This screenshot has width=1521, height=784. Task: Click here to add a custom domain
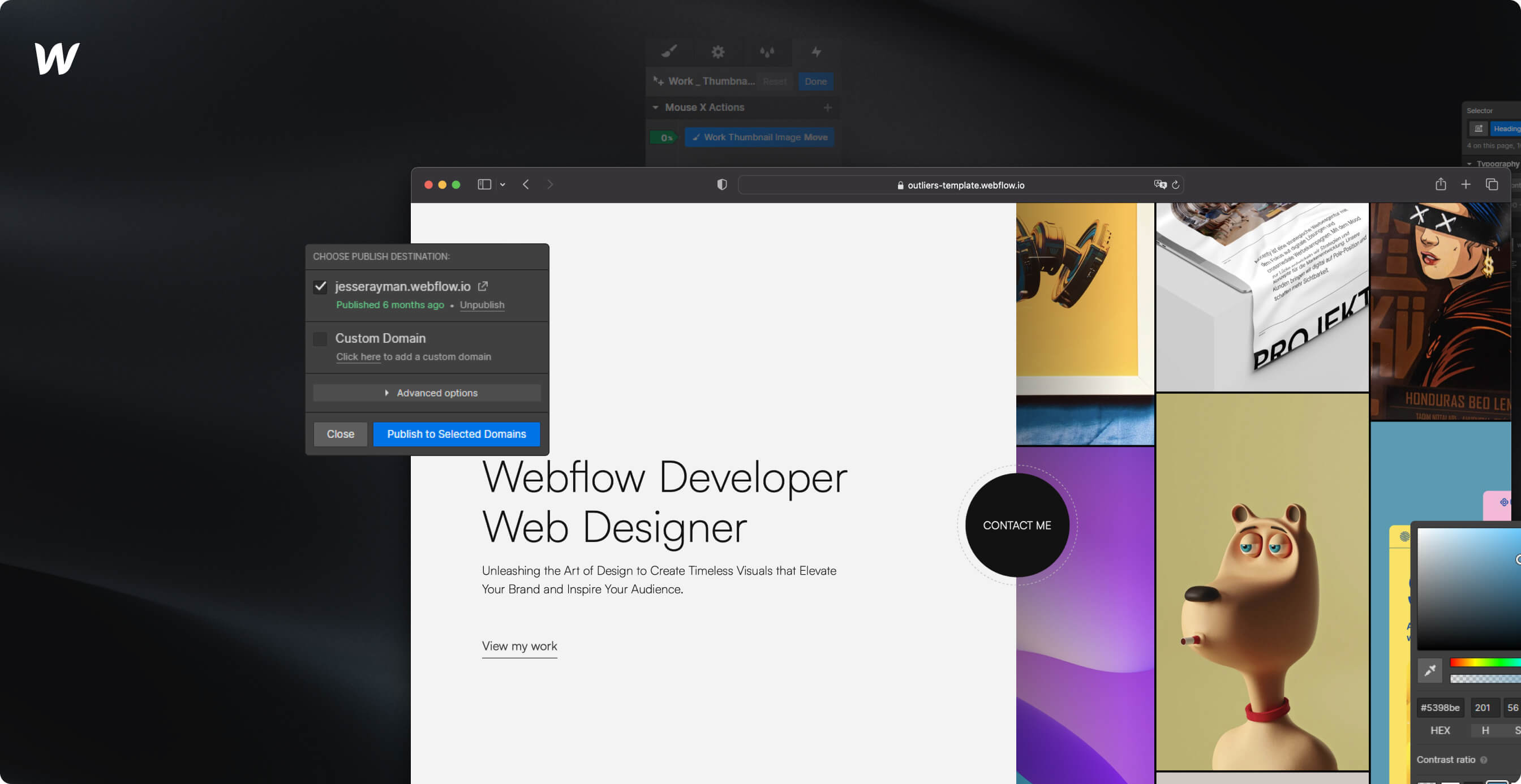coord(358,356)
